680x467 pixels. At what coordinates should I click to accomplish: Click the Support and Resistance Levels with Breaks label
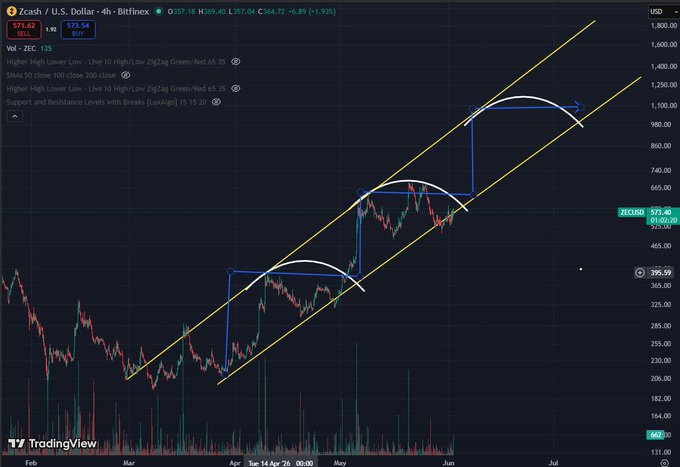click(x=106, y=102)
